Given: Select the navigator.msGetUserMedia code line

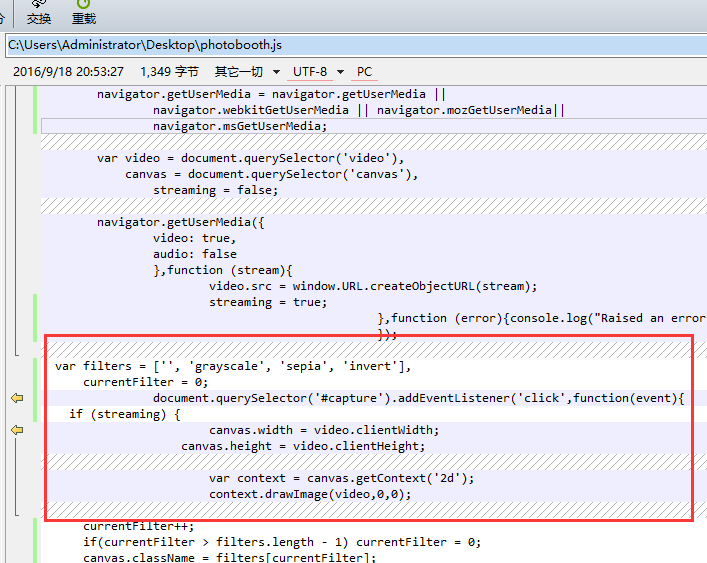Looking at the screenshot, I should pos(239,126).
